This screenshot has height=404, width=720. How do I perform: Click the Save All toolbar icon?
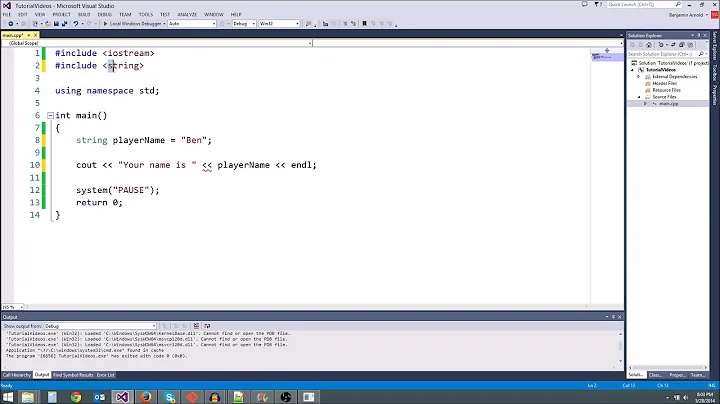pyautogui.click(x=64, y=23)
